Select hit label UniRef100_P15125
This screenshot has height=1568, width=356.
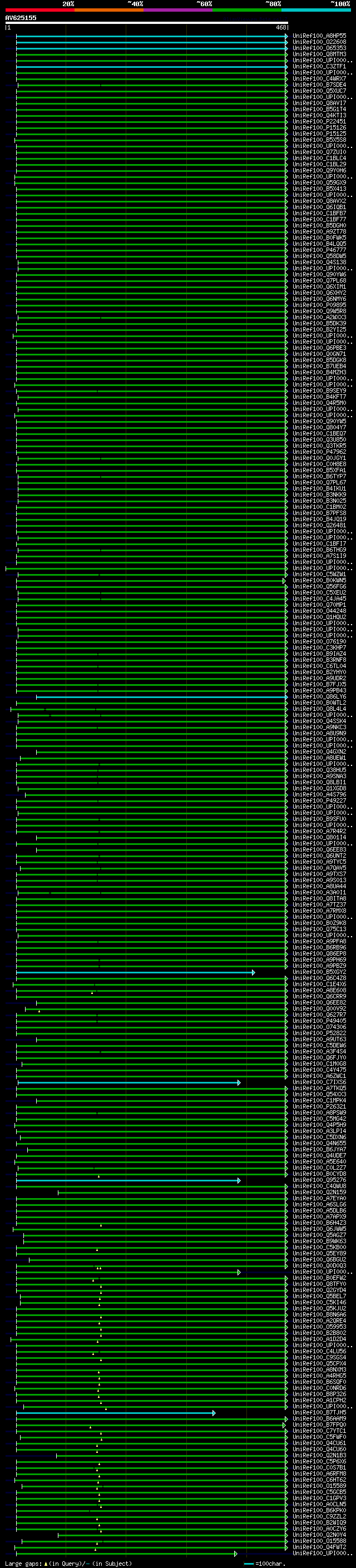(x=319, y=134)
